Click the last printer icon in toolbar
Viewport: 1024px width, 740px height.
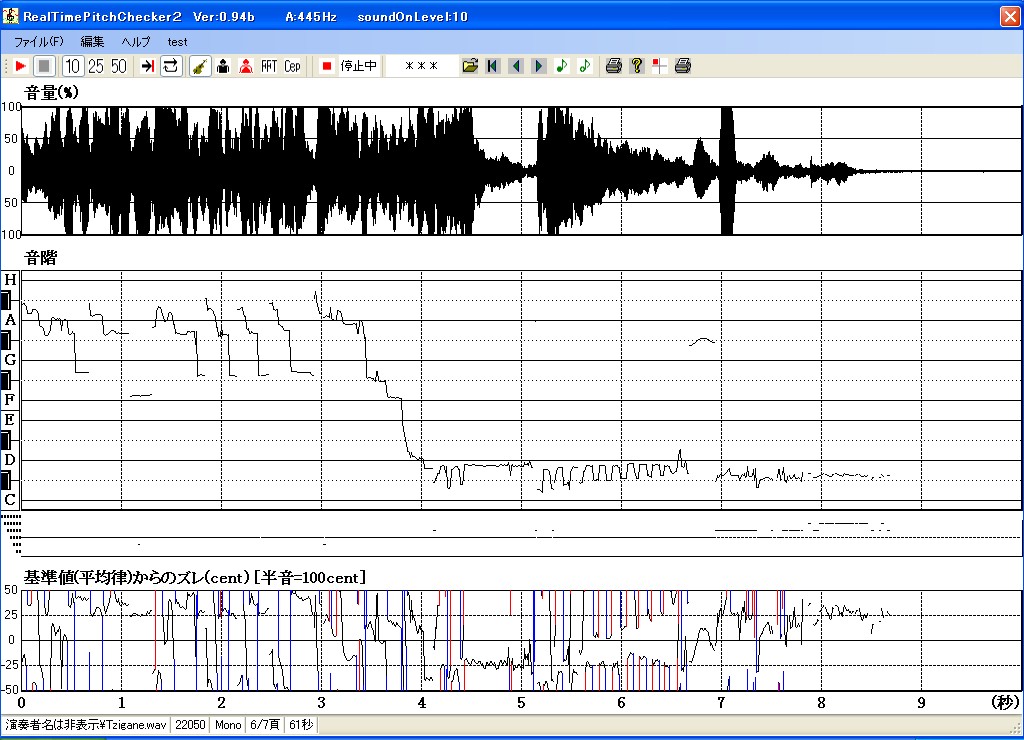(682, 66)
